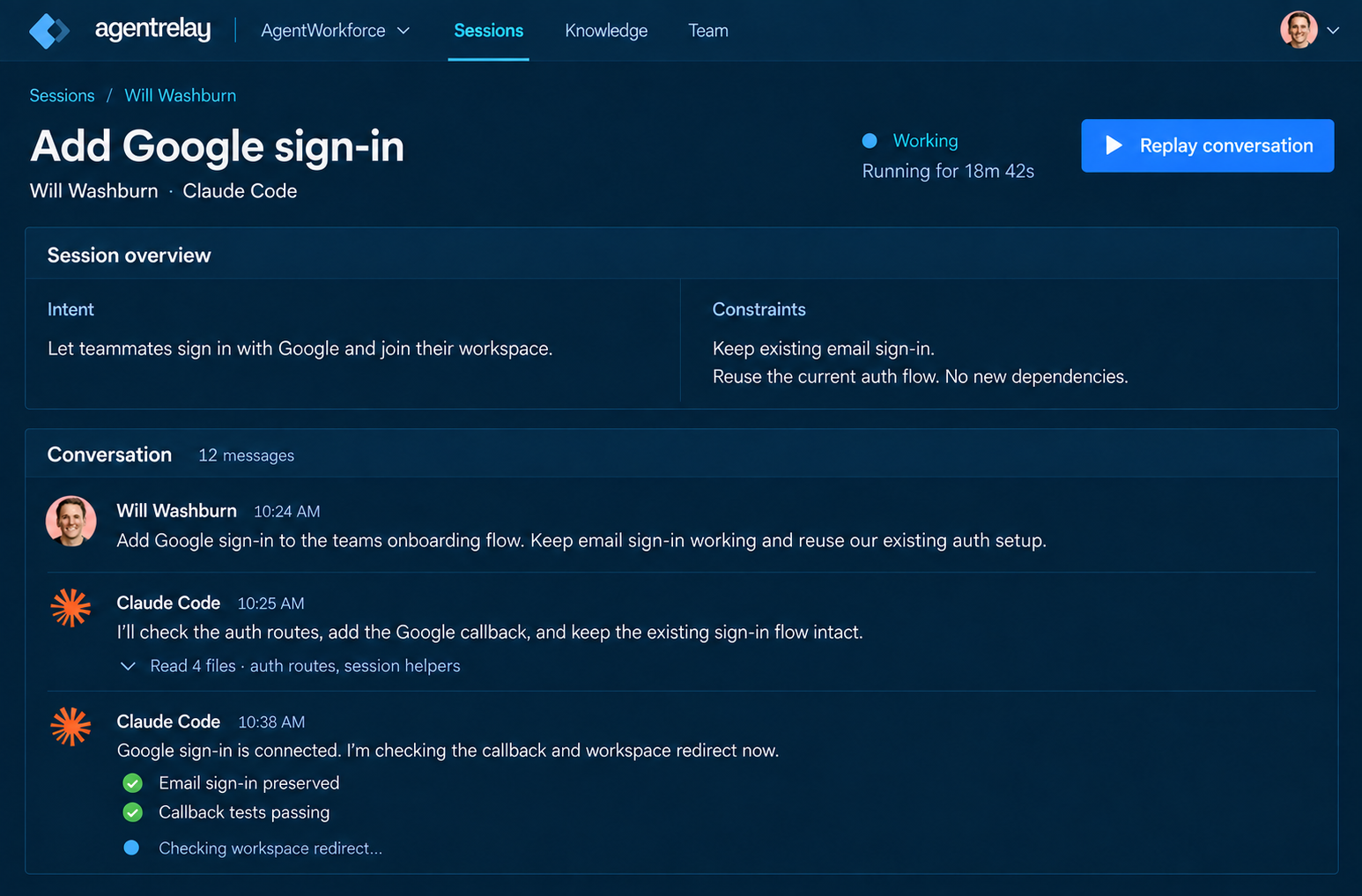Click Claude Code starburst icon at 10:38 AM
Image resolution: width=1362 pixels, height=896 pixels.
point(70,727)
